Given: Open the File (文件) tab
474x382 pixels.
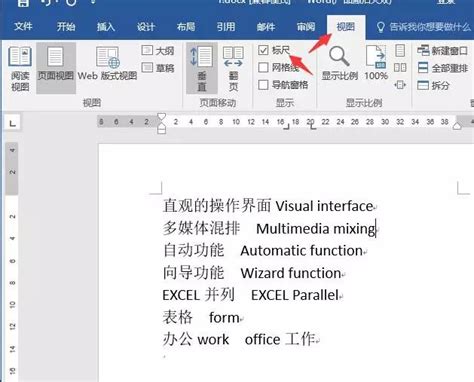Looking at the screenshot, I should click(23, 26).
